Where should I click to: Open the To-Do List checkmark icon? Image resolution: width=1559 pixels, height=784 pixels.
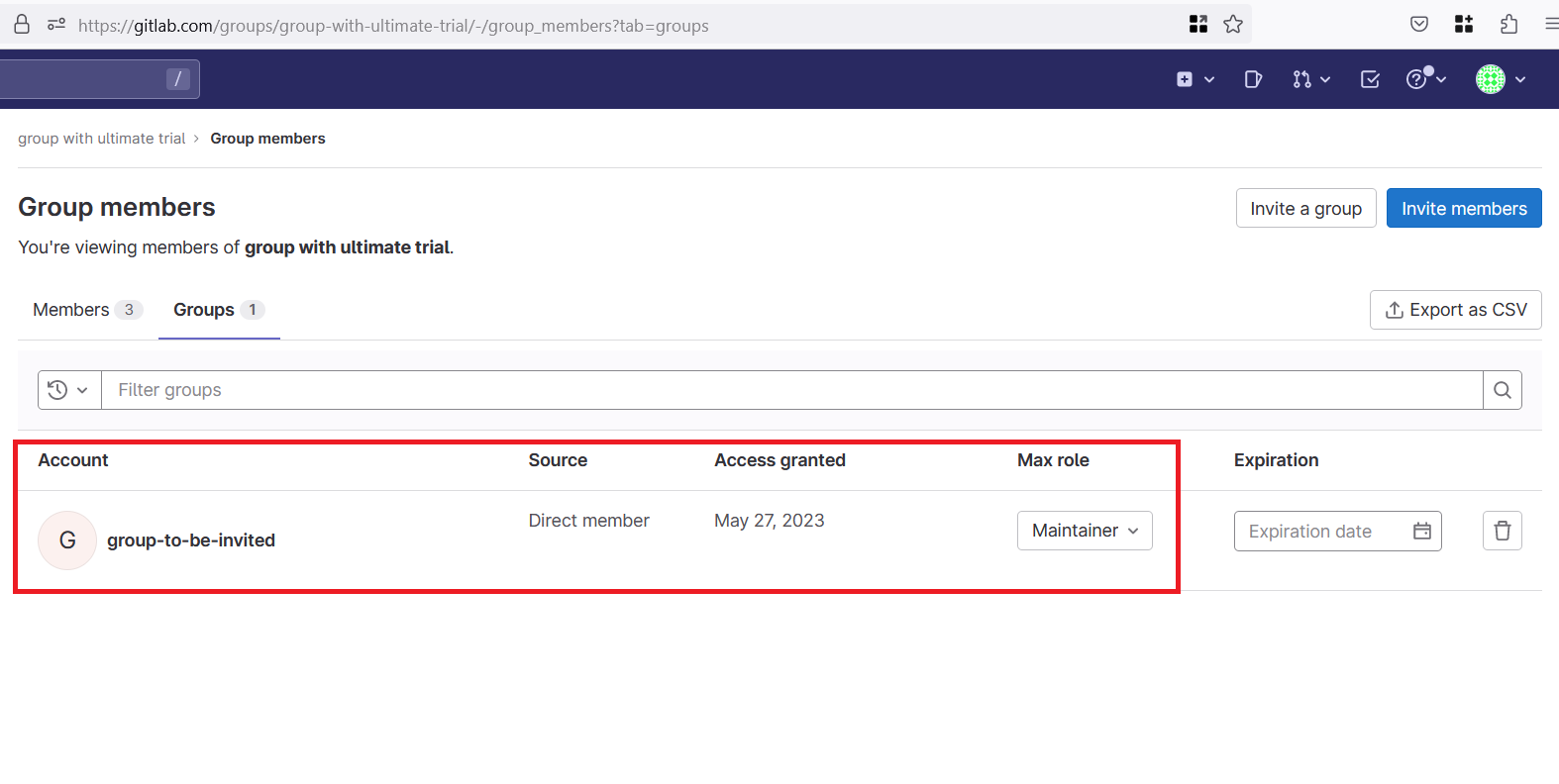pos(1370,79)
